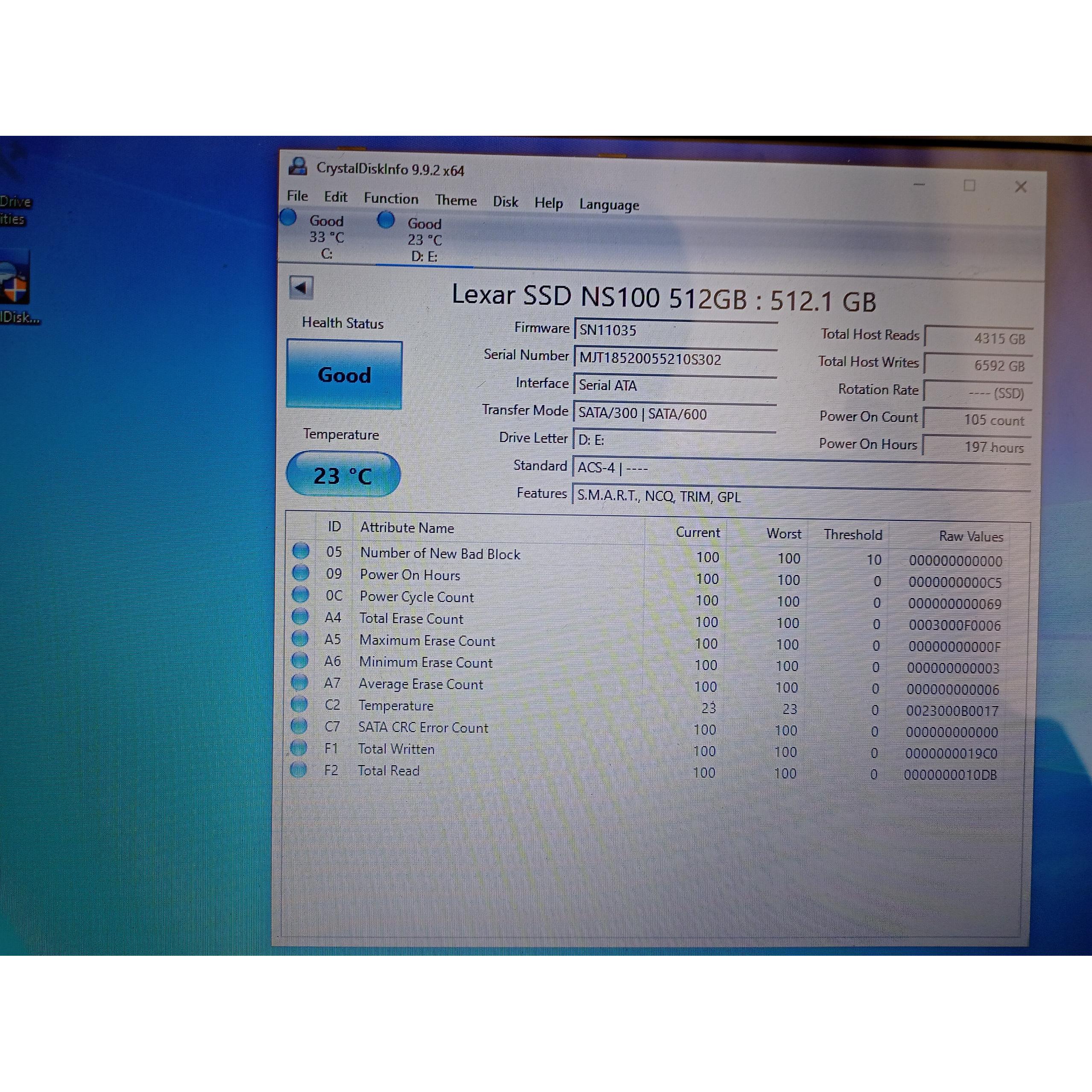Click the status icon for Total Read
The image size is (1092, 1092).
click(x=298, y=769)
